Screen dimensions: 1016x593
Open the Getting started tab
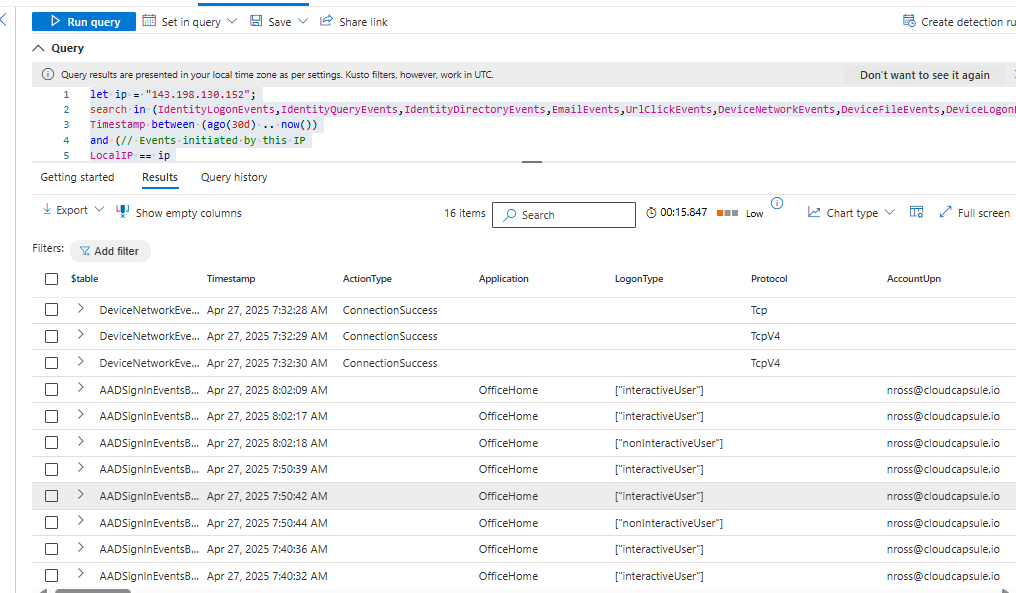click(x=77, y=177)
